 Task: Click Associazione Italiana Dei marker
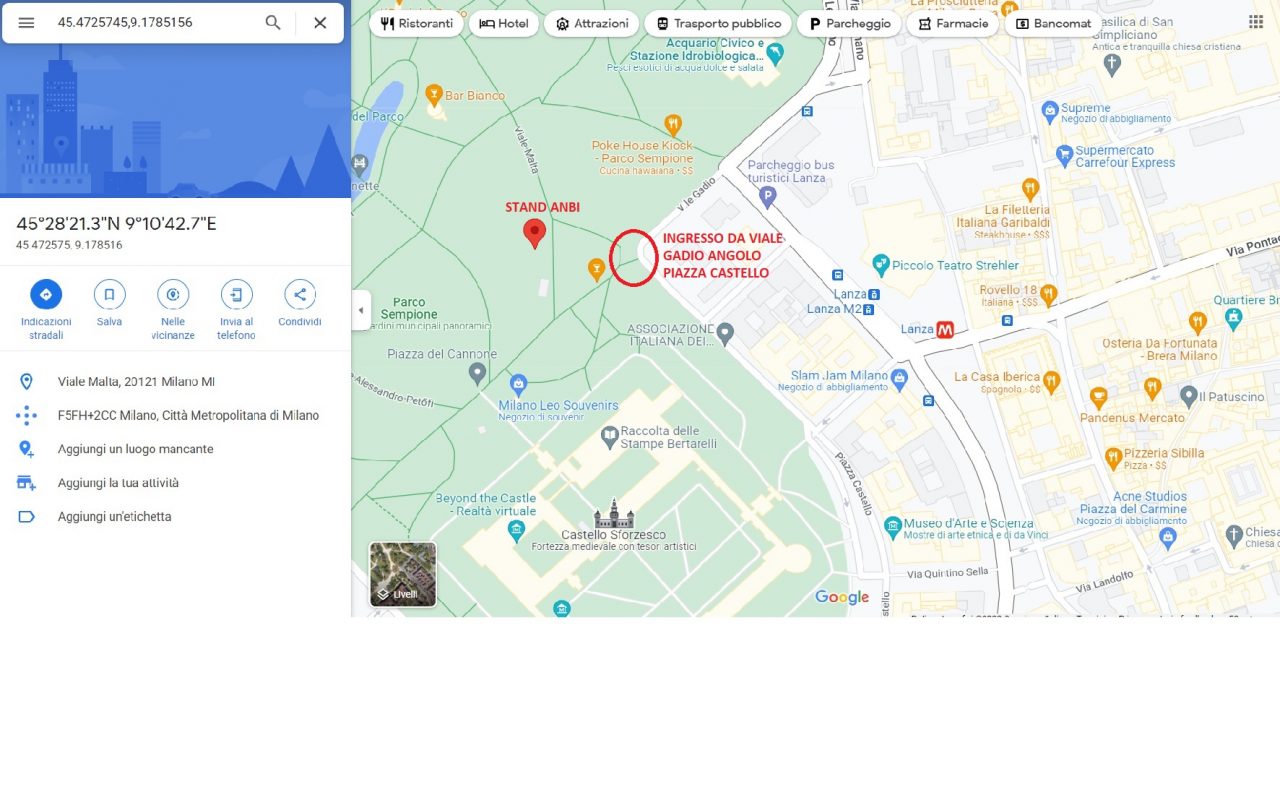click(x=726, y=334)
